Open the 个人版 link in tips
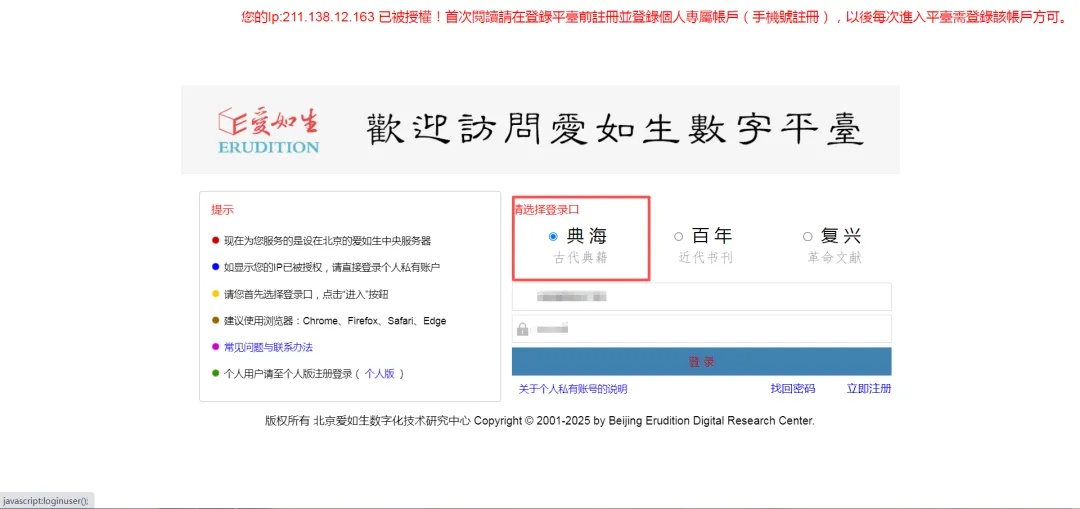 pyautogui.click(x=380, y=374)
